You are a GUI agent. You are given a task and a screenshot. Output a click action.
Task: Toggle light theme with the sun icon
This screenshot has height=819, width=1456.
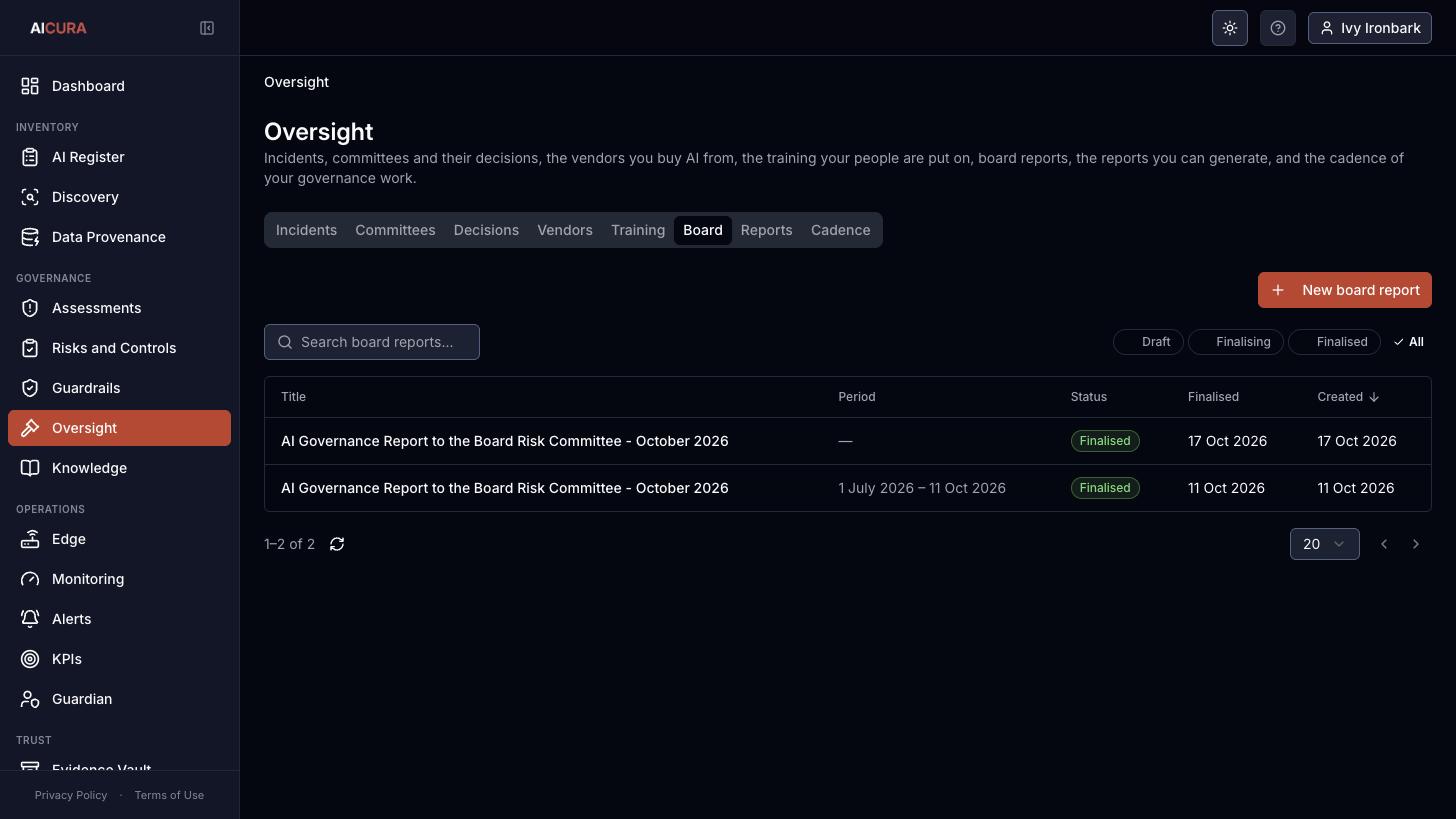[1230, 28]
